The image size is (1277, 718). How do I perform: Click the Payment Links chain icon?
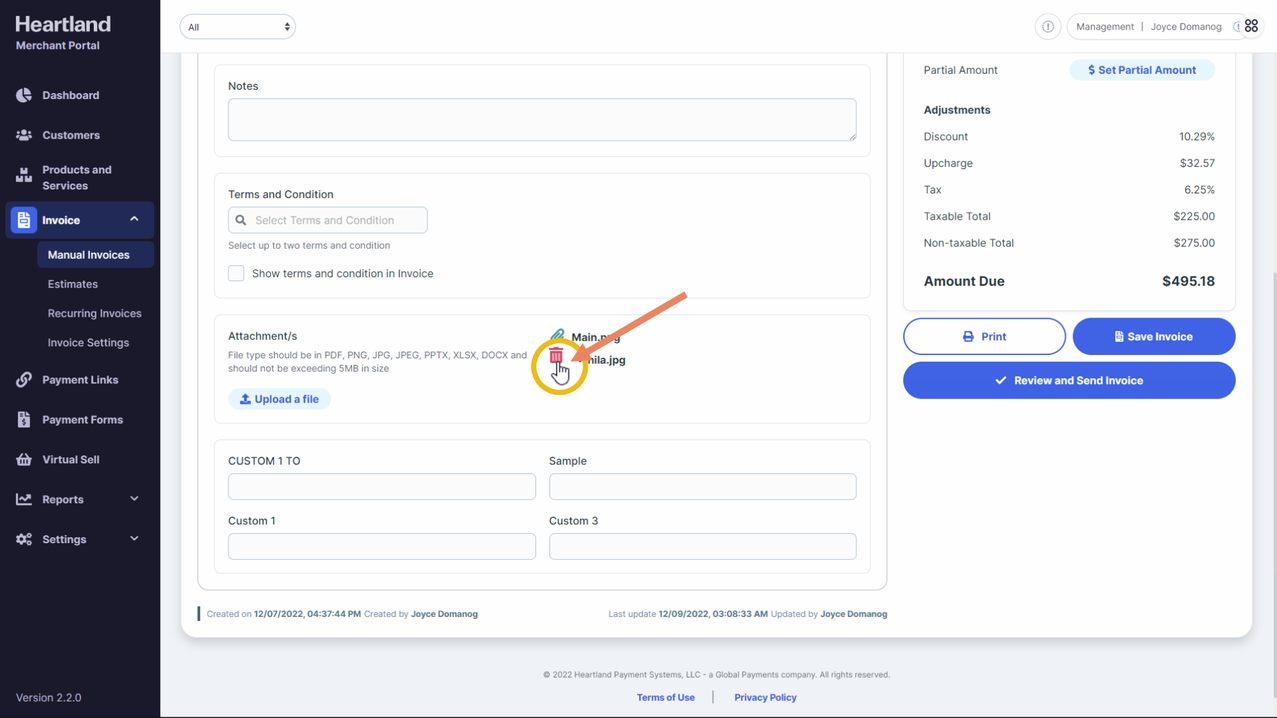(24, 380)
